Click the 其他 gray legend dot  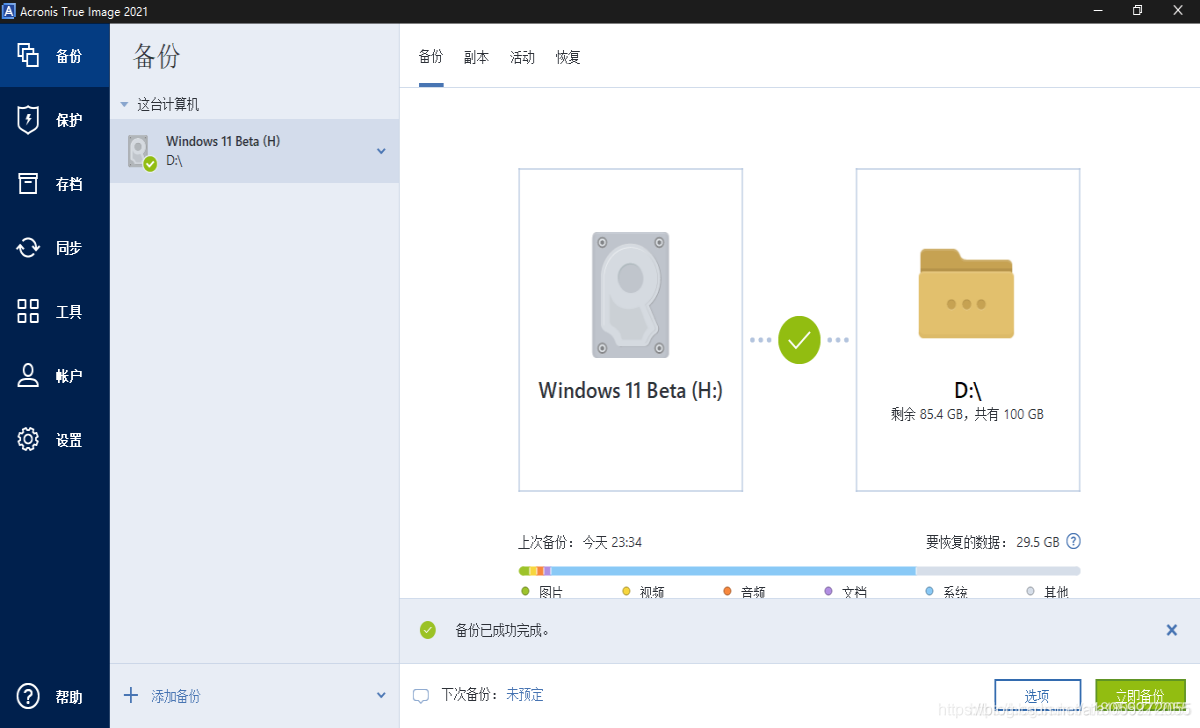pos(1030,591)
